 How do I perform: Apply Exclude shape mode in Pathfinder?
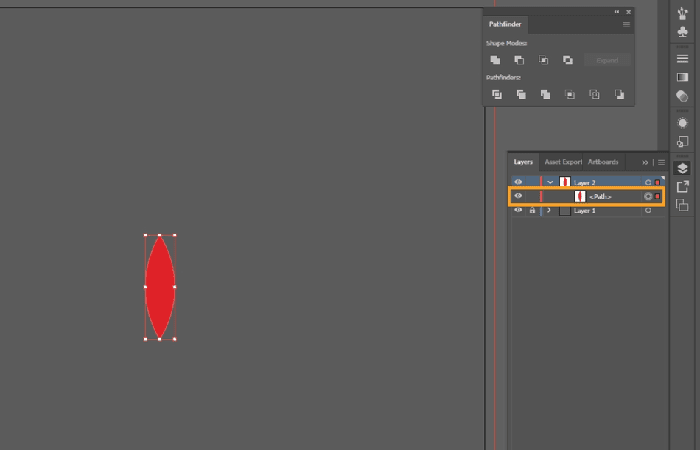click(x=568, y=60)
